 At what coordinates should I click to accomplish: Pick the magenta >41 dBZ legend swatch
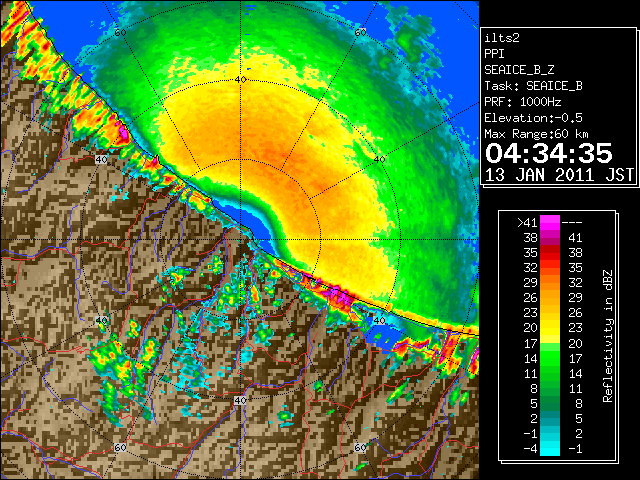click(x=550, y=222)
